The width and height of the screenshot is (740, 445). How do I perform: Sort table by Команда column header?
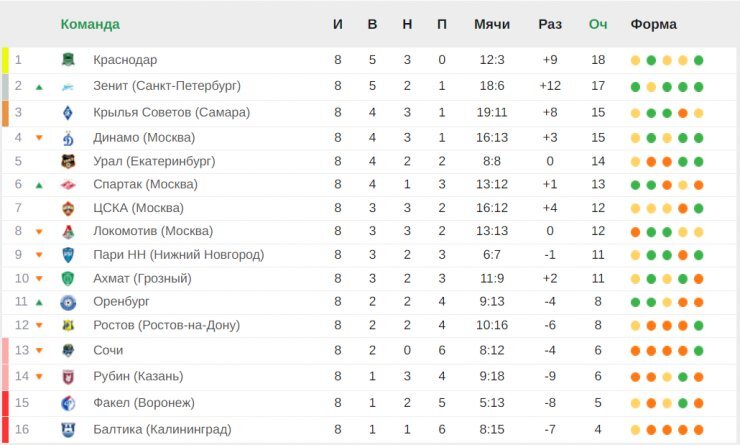tap(90, 24)
